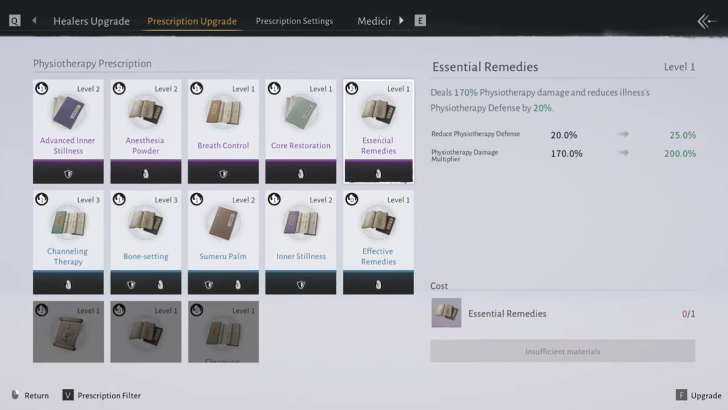Click shield icon under Advanced Inner Stillness

tap(68, 174)
